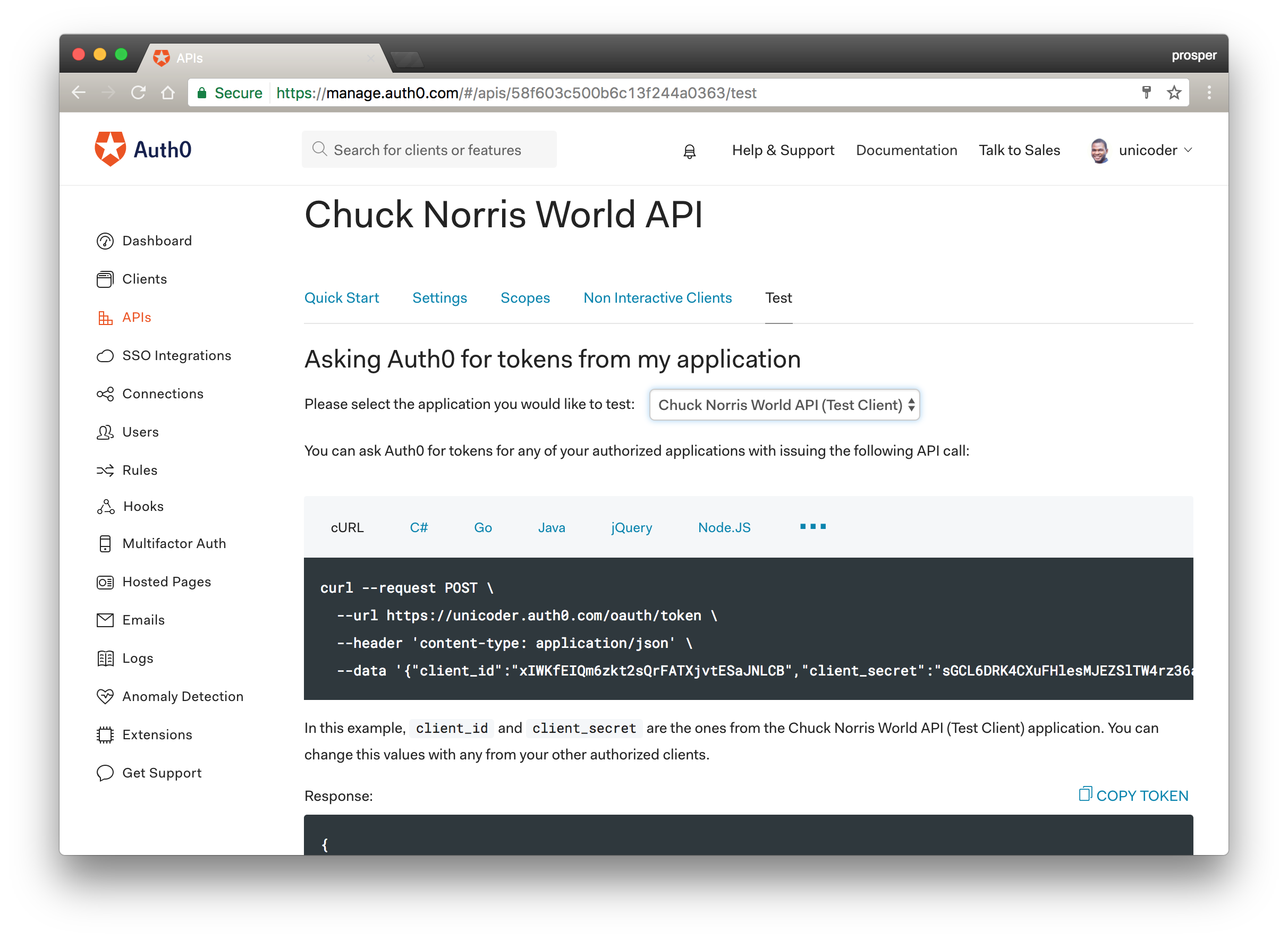Show the jQuery code sample
The width and height of the screenshot is (1288, 940).
[631, 527]
